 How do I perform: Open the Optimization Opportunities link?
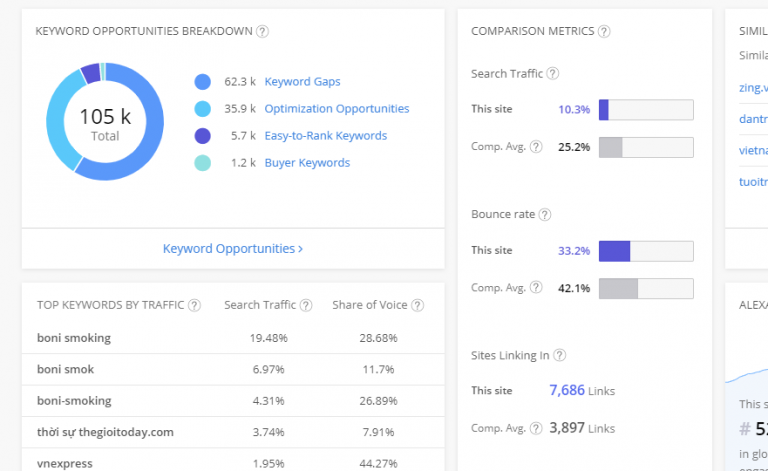(x=336, y=109)
